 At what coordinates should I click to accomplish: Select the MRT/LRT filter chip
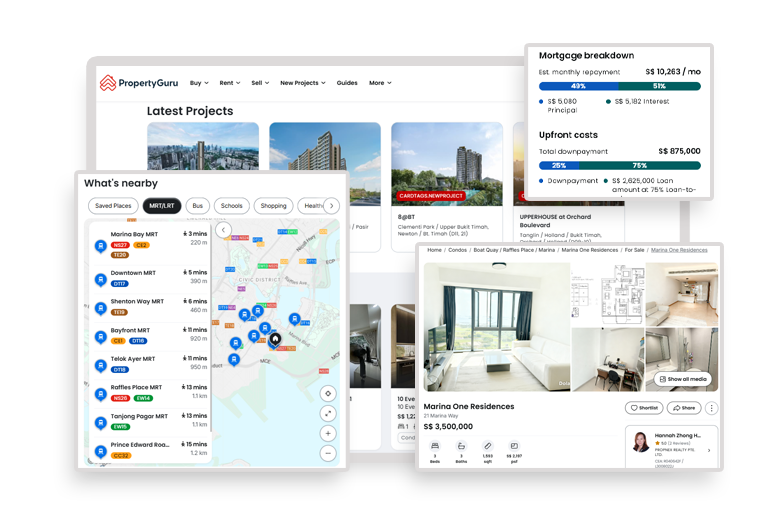[162, 206]
